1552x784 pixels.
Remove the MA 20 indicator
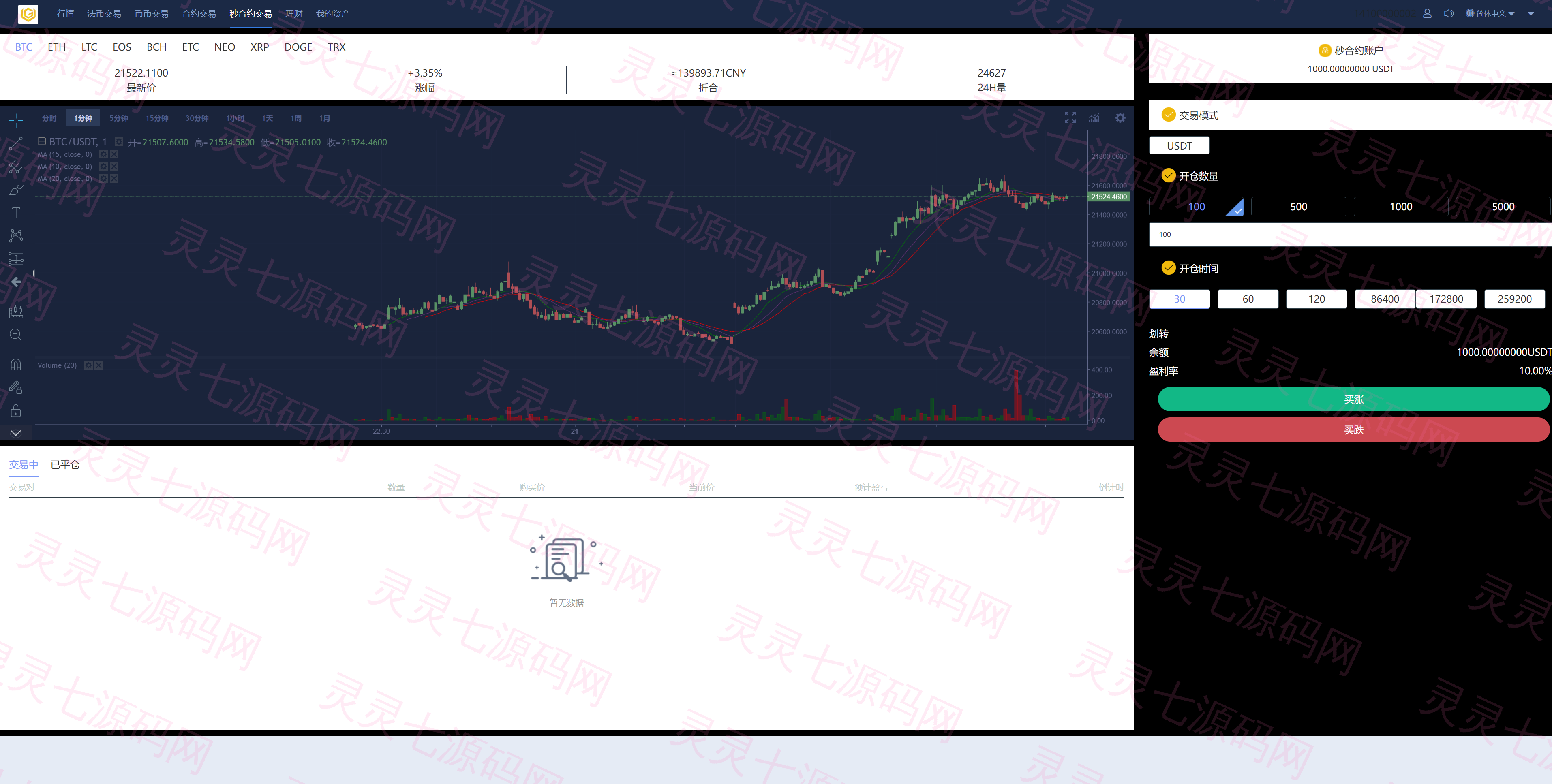(x=114, y=178)
